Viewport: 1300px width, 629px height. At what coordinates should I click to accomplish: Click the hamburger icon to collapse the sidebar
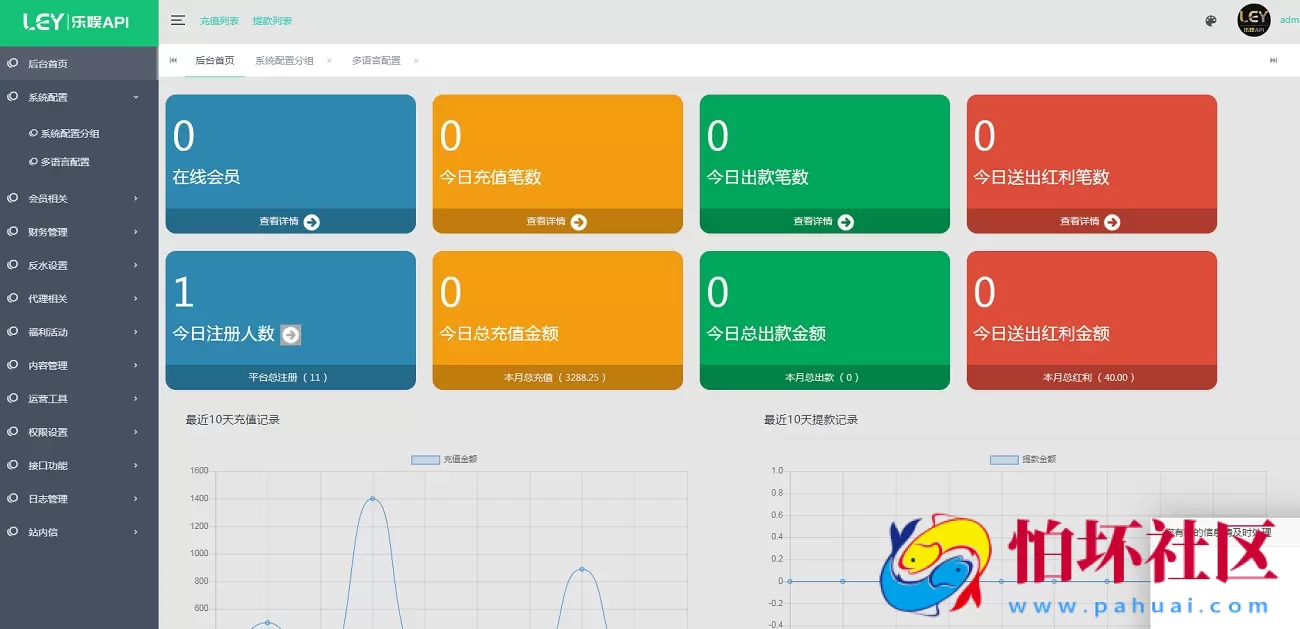tap(178, 19)
